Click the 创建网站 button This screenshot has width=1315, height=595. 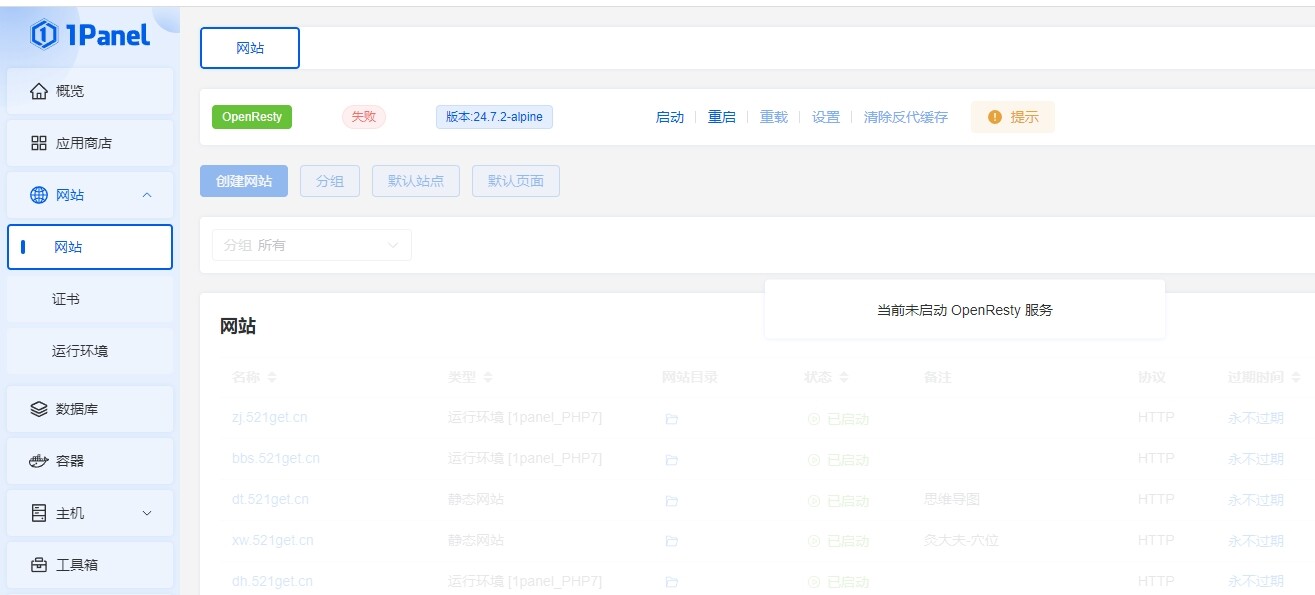244,181
